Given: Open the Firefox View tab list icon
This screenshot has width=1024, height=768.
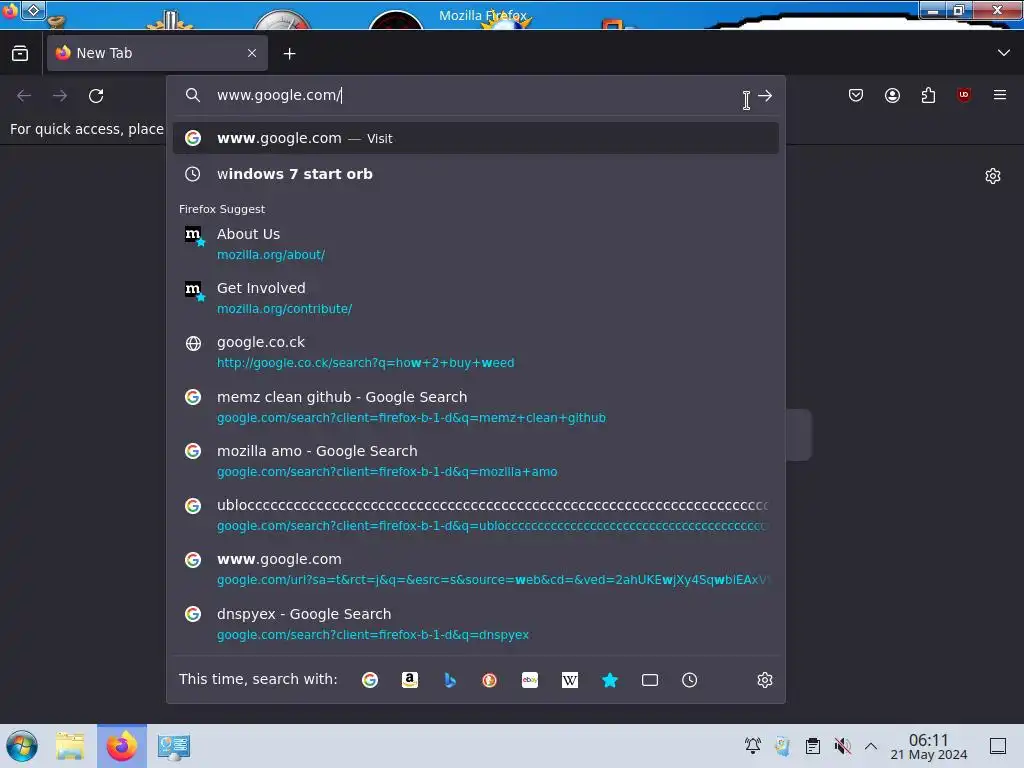Looking at the screenshot, I should [20, 54].
